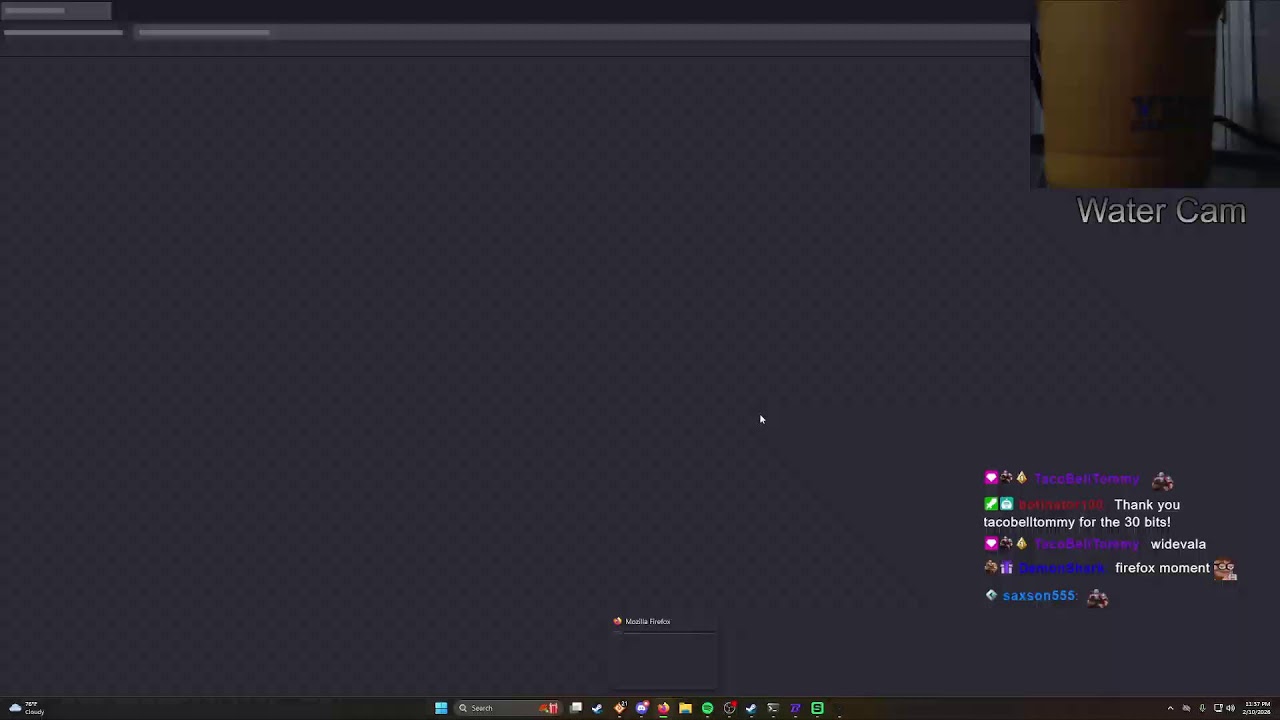This screenshot has width=1280, height=720.
Task: Open the green S app in taskbar
Action: click(x=817, y=708)
